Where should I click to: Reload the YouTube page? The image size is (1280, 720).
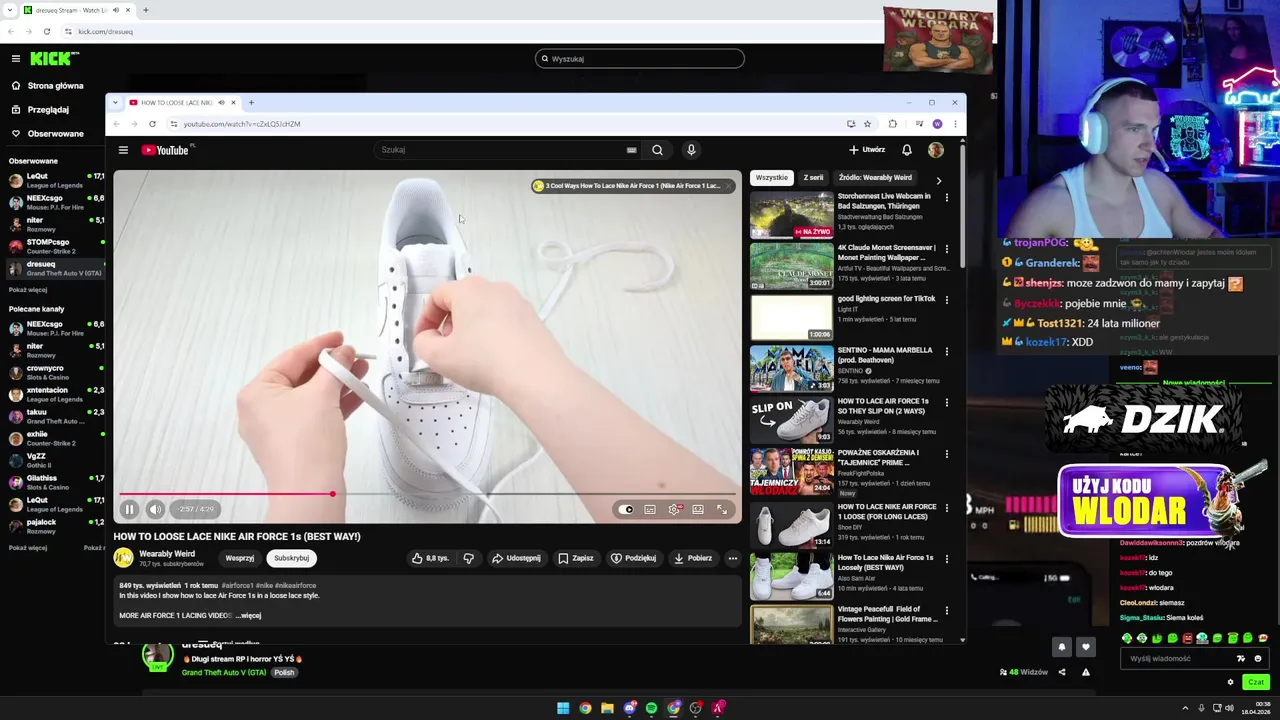[x=152, y=124]
